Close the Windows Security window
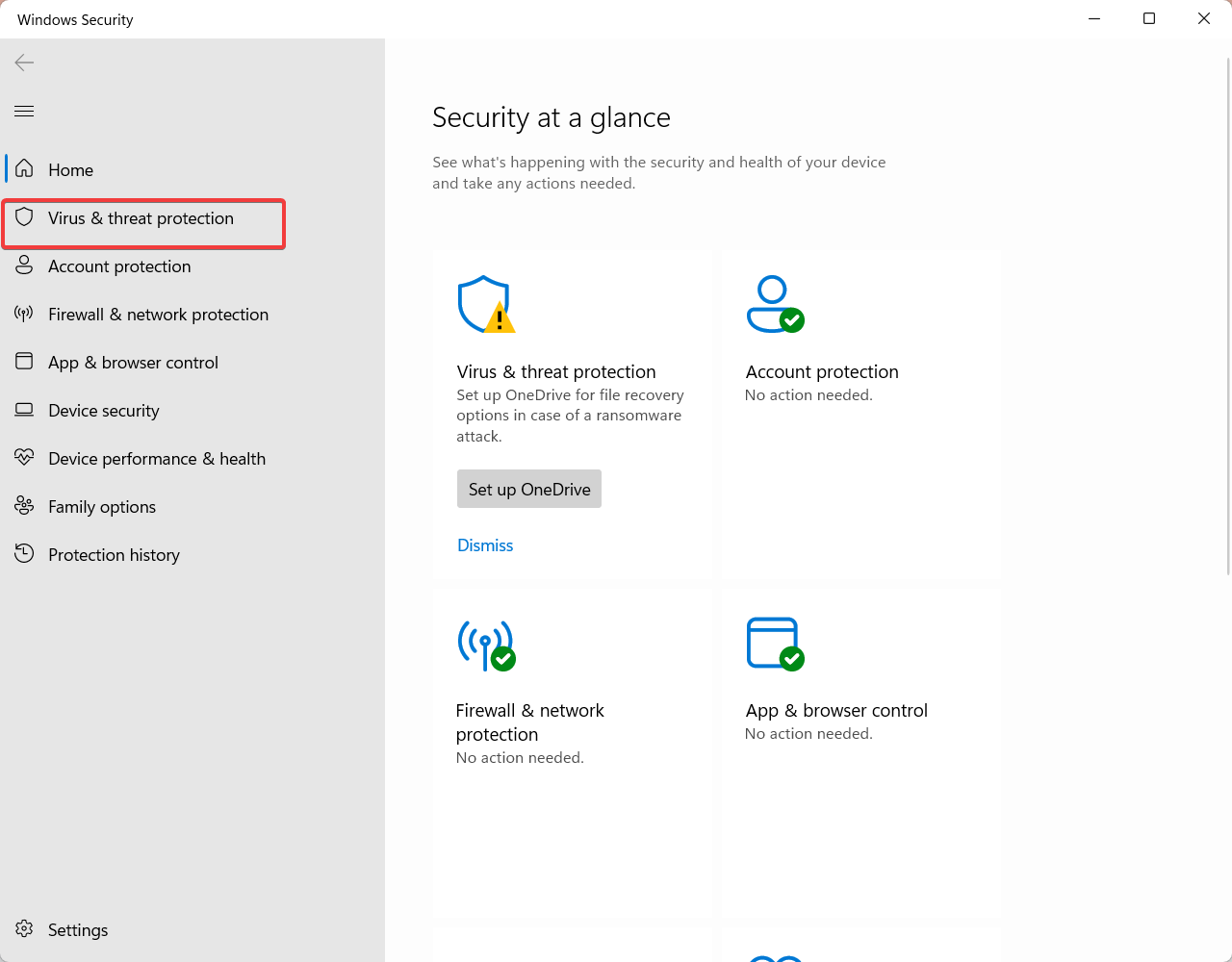 point(1204,19)
